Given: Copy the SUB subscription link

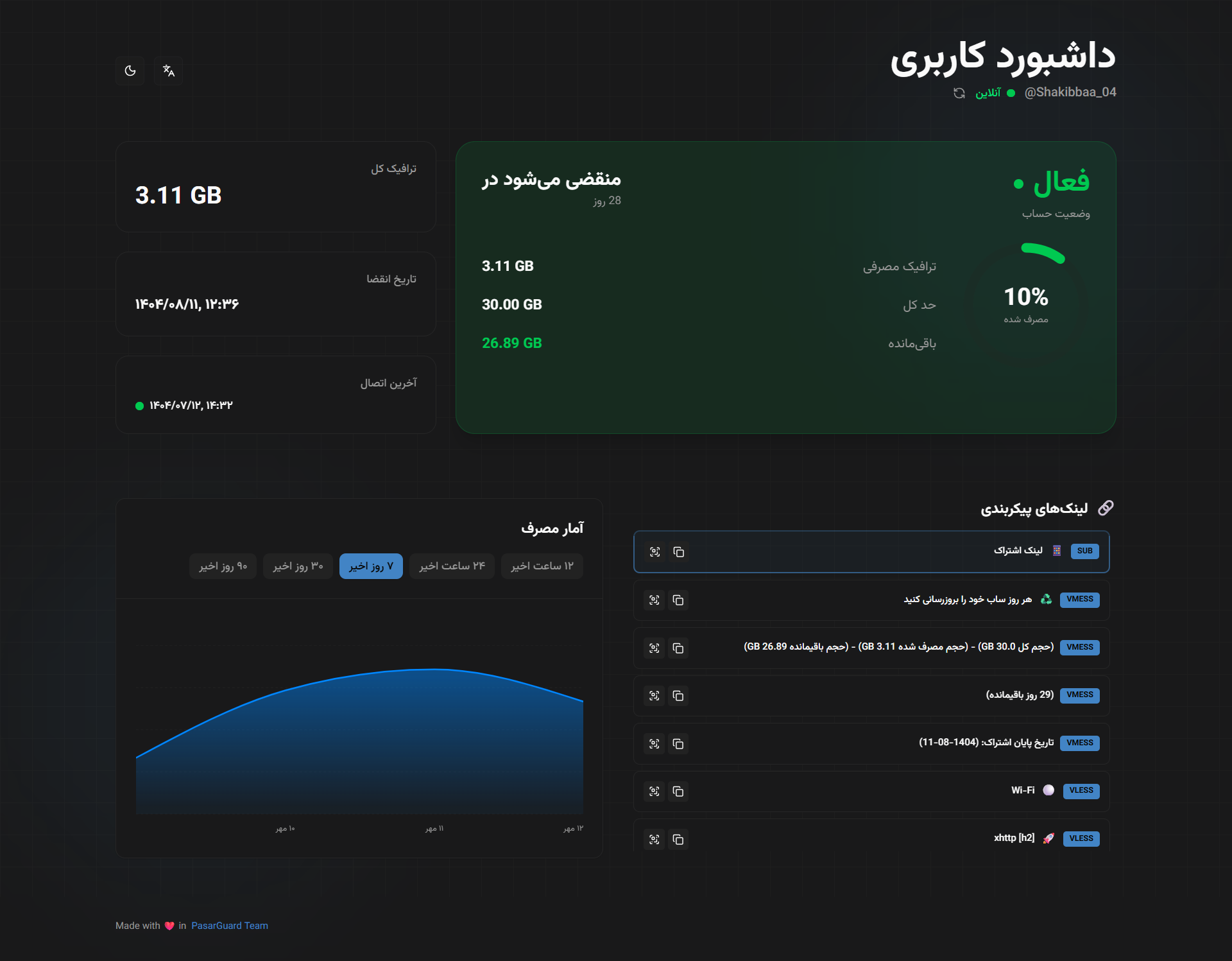Looking at the screenshot, I should [x=678, y=552].
